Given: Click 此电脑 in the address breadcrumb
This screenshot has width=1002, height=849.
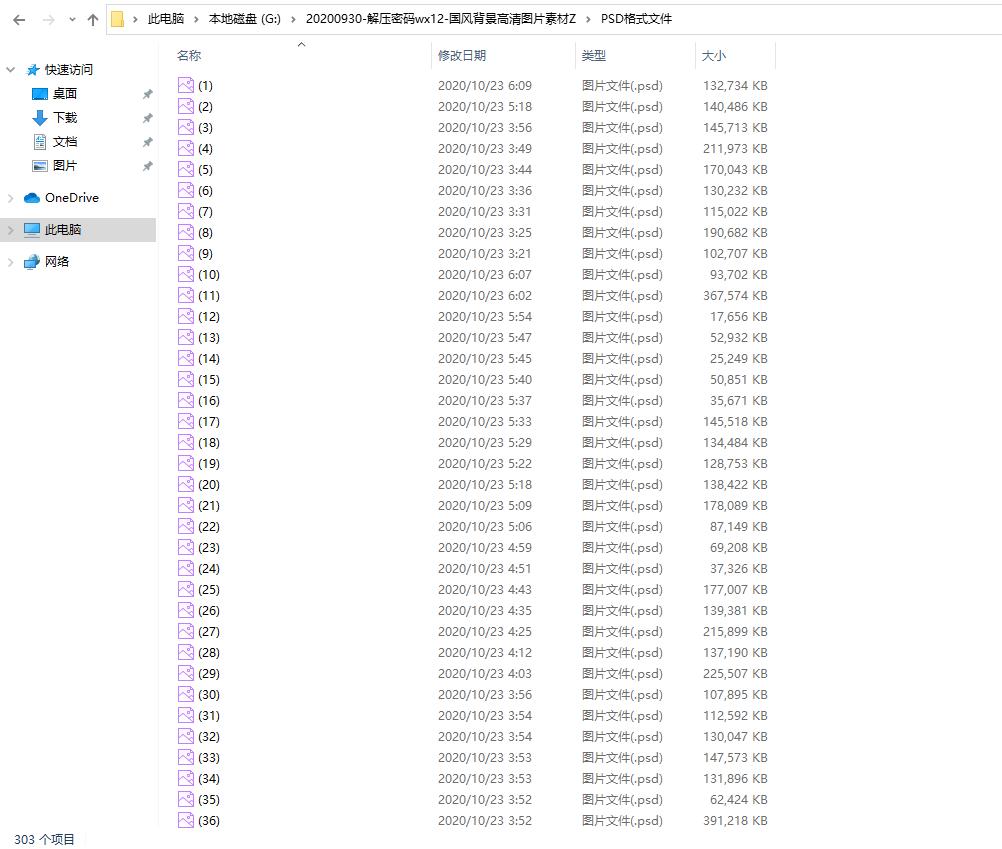Looking at the screenshot, I should [165, 19].
